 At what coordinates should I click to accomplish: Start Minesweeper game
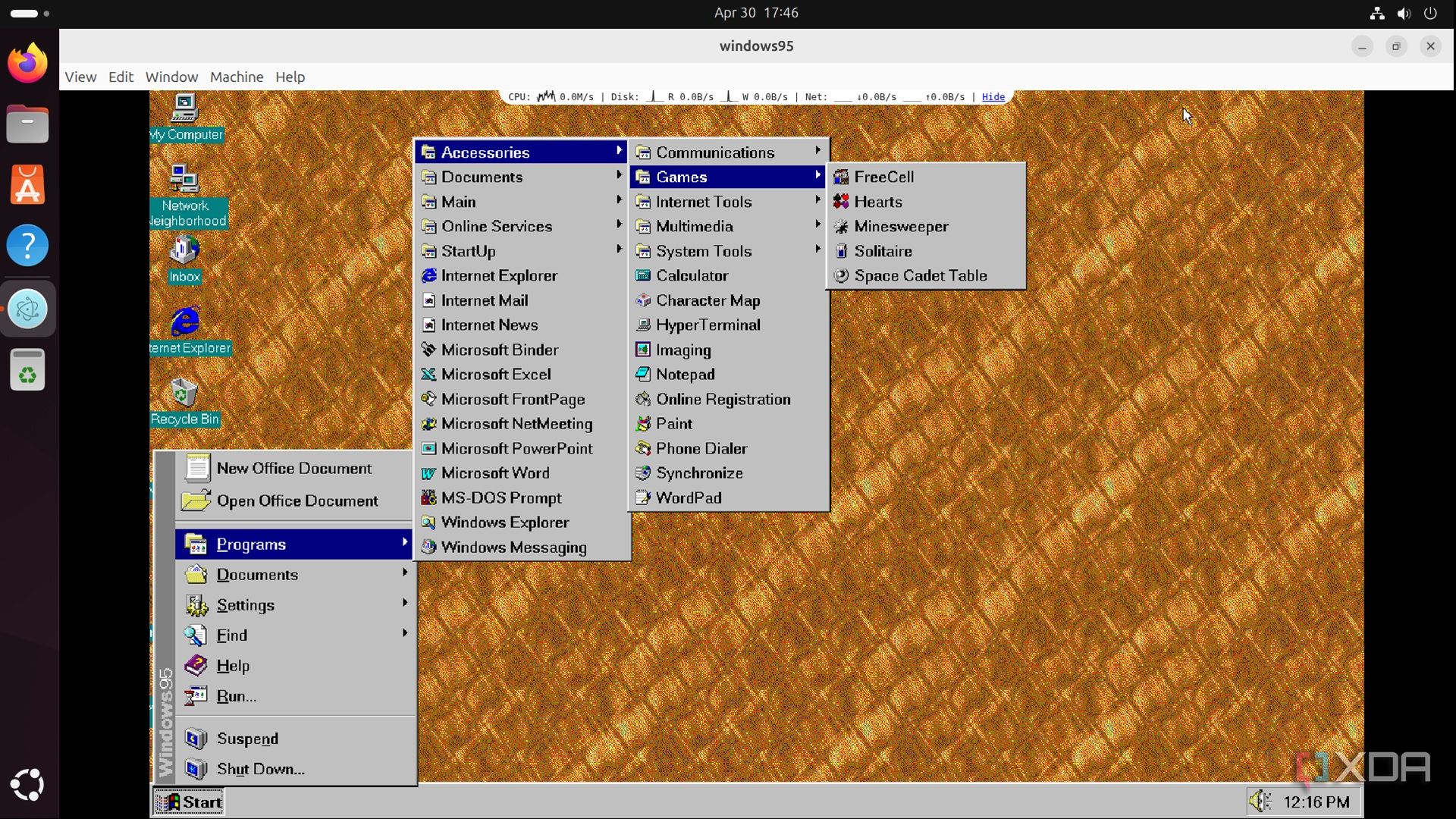pyautogui.click(x=926, y=226)
